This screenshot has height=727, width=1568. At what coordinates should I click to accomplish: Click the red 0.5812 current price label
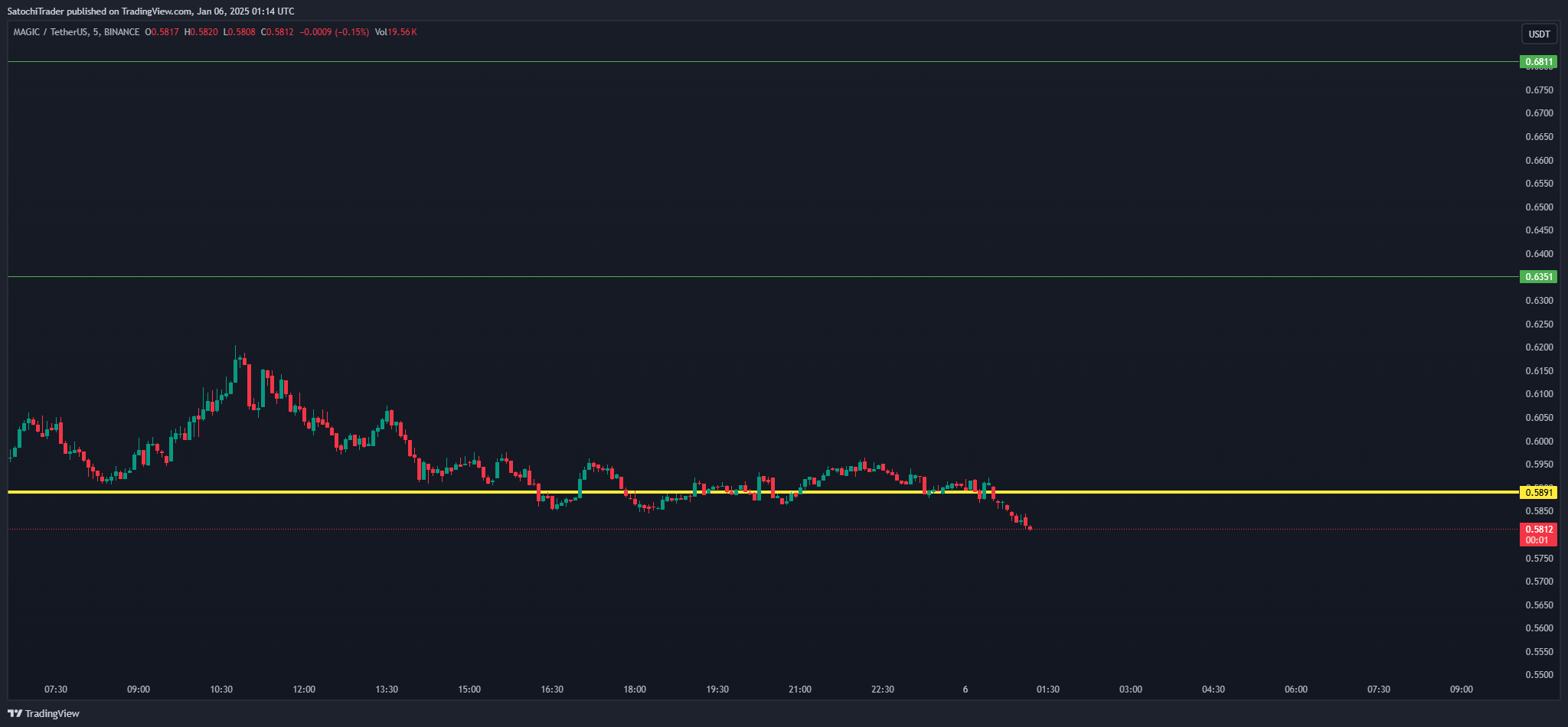tap(1538, 534)
